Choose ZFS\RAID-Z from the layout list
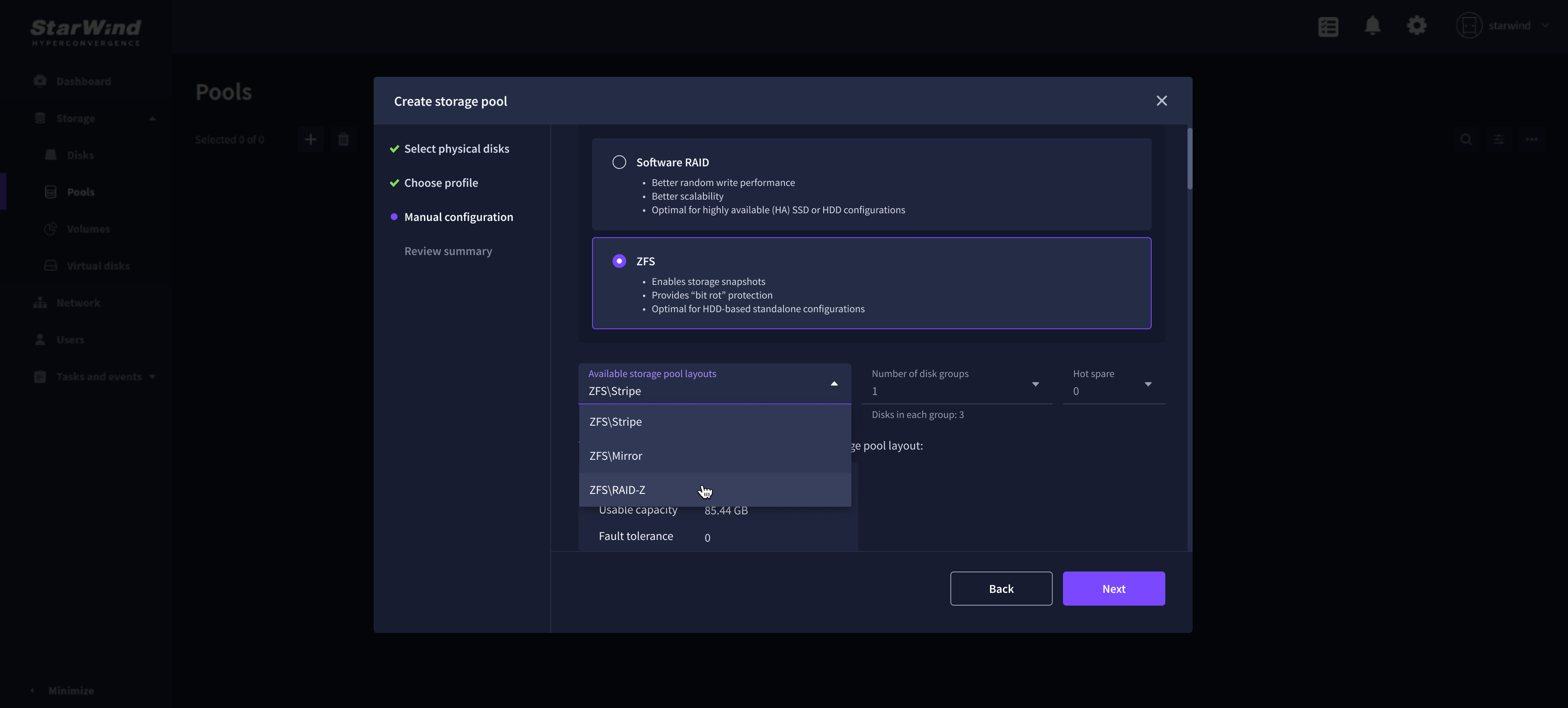The width and height of the screenshot is (1568, 708). pyautogui.click(x=714, y=490)
